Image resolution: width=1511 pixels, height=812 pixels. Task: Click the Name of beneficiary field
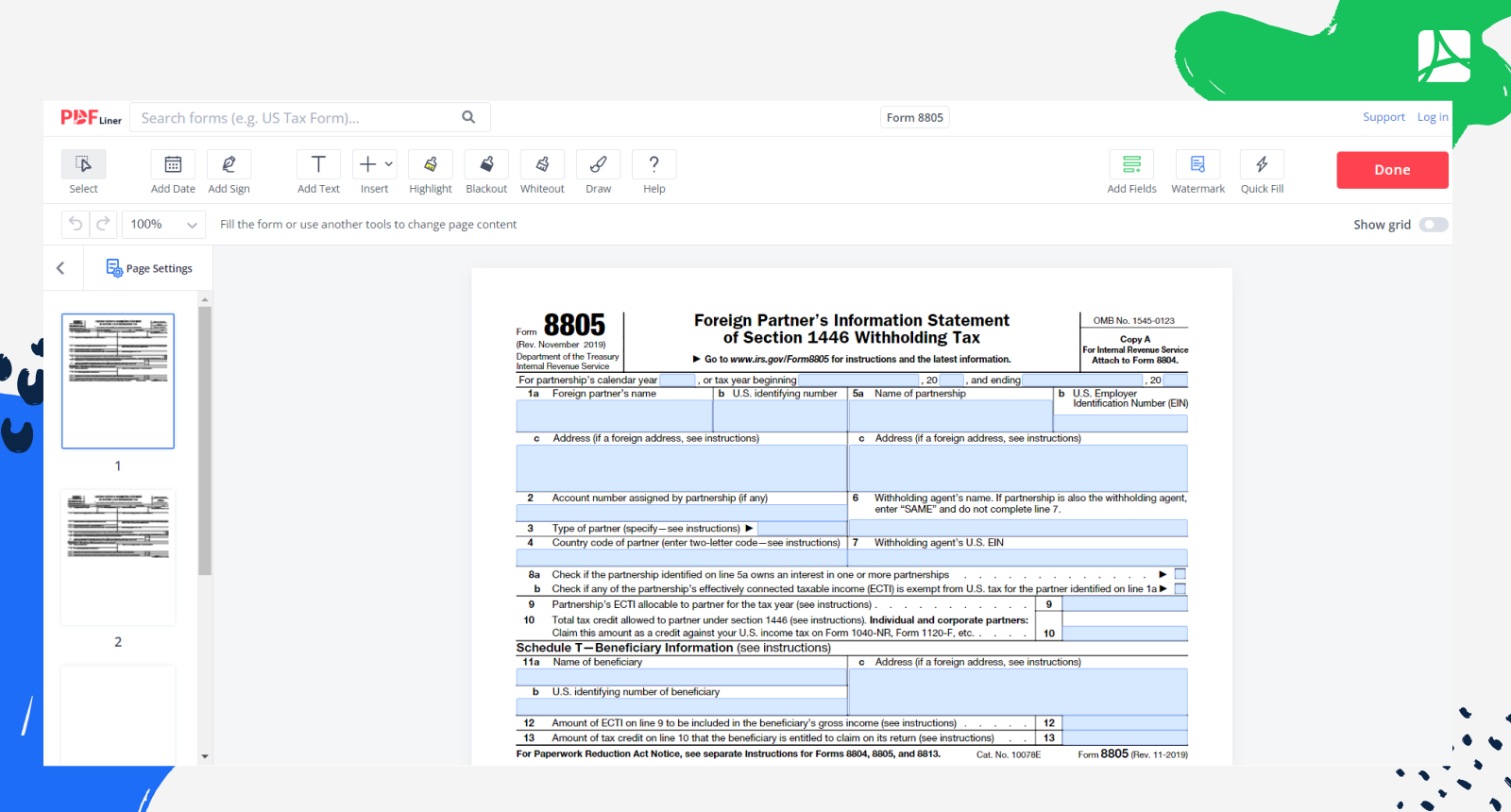[681, 677]
